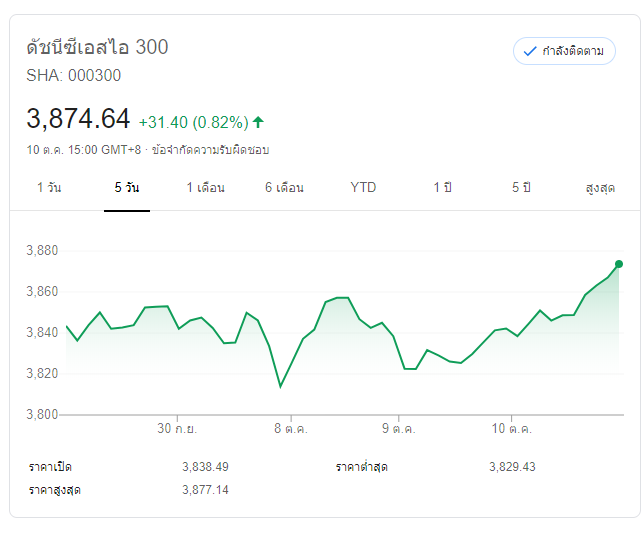Switch to the 6 เดือน tab
The width and height of the screenshot is (644, 535).
click(284, 188)
